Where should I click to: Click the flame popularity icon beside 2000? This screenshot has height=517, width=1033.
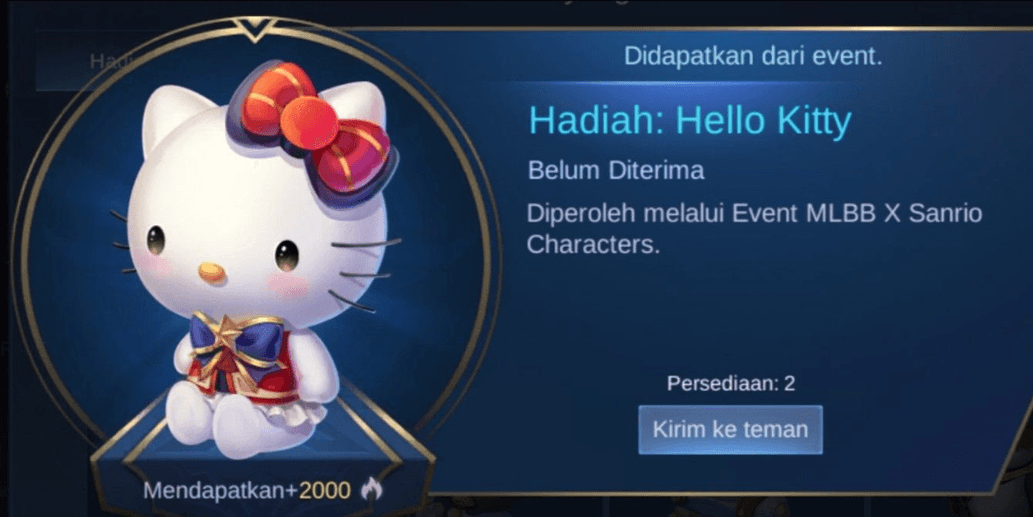pyautogui.click(x=372, y=489)
